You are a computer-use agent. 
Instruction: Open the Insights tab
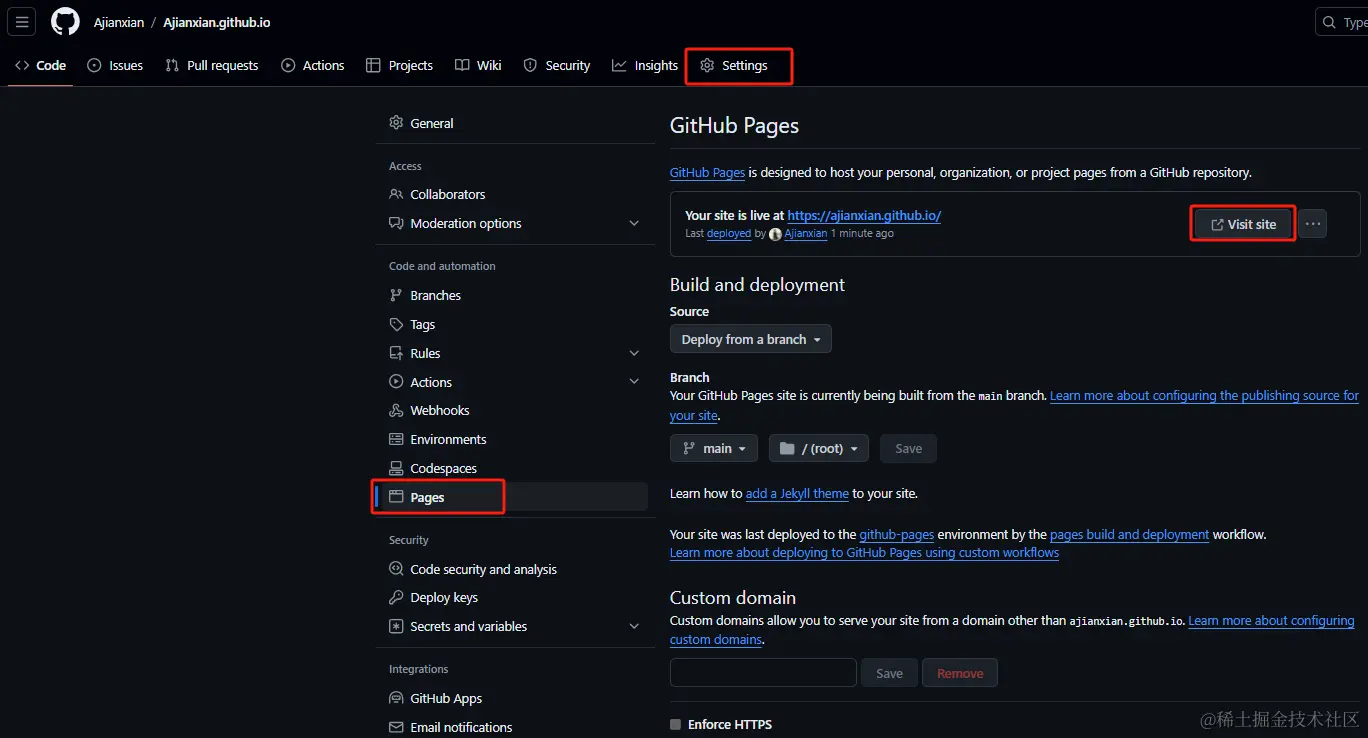[645, 65]
